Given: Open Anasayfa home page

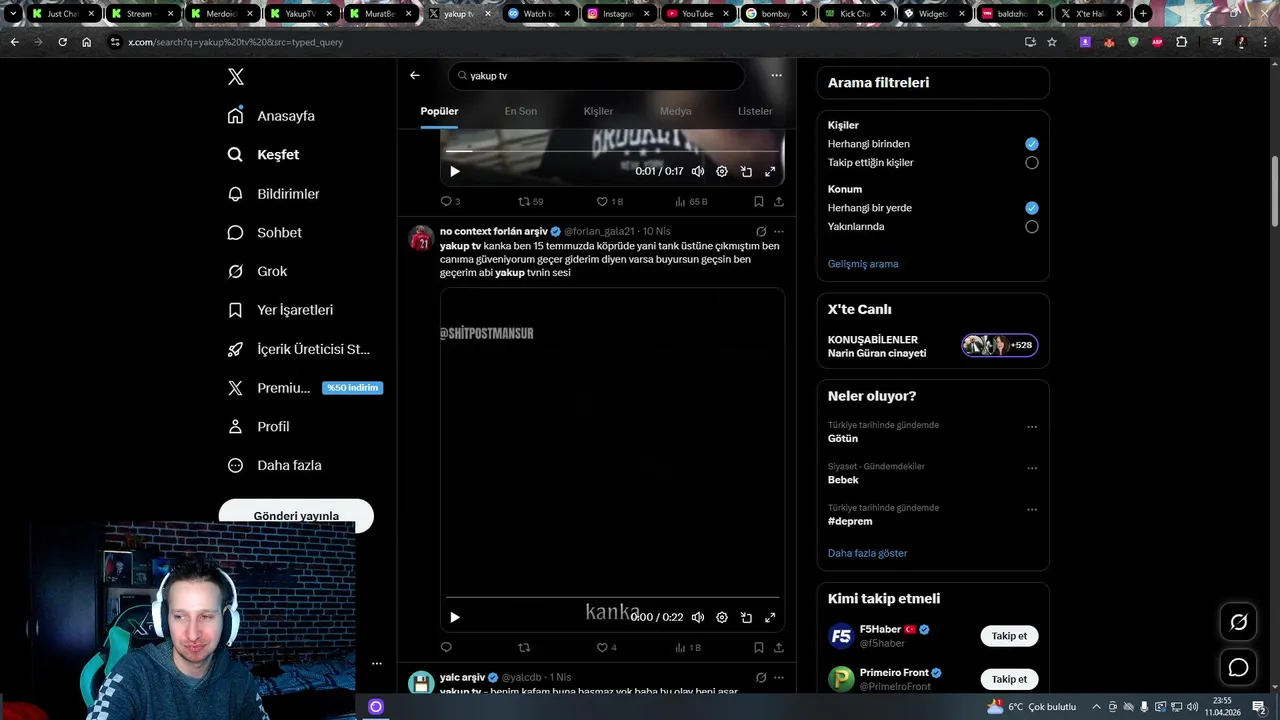Looking at the screenshot, I should tap(271, 116).
